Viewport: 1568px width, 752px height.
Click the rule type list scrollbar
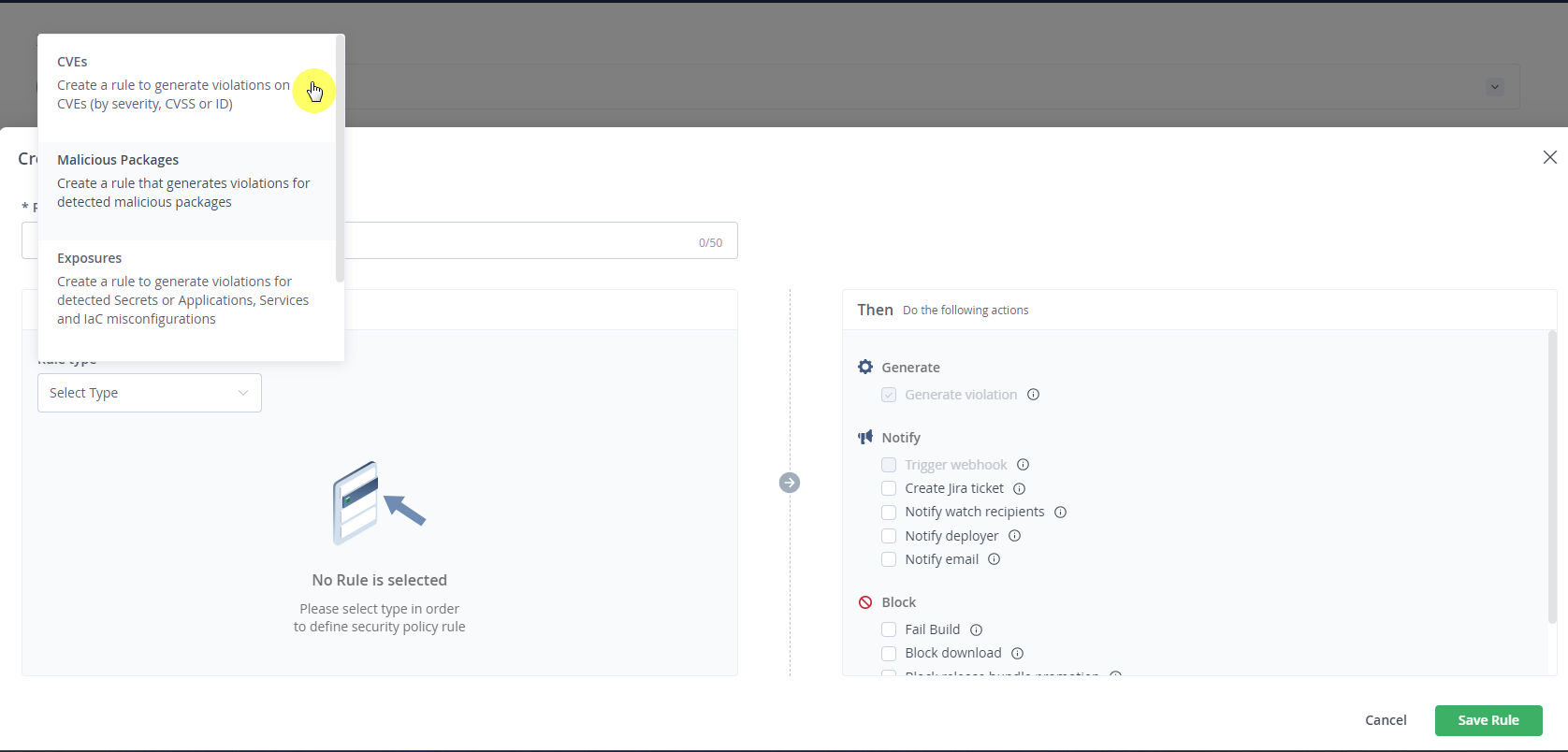pyautogui.click(x=340, y=159)
